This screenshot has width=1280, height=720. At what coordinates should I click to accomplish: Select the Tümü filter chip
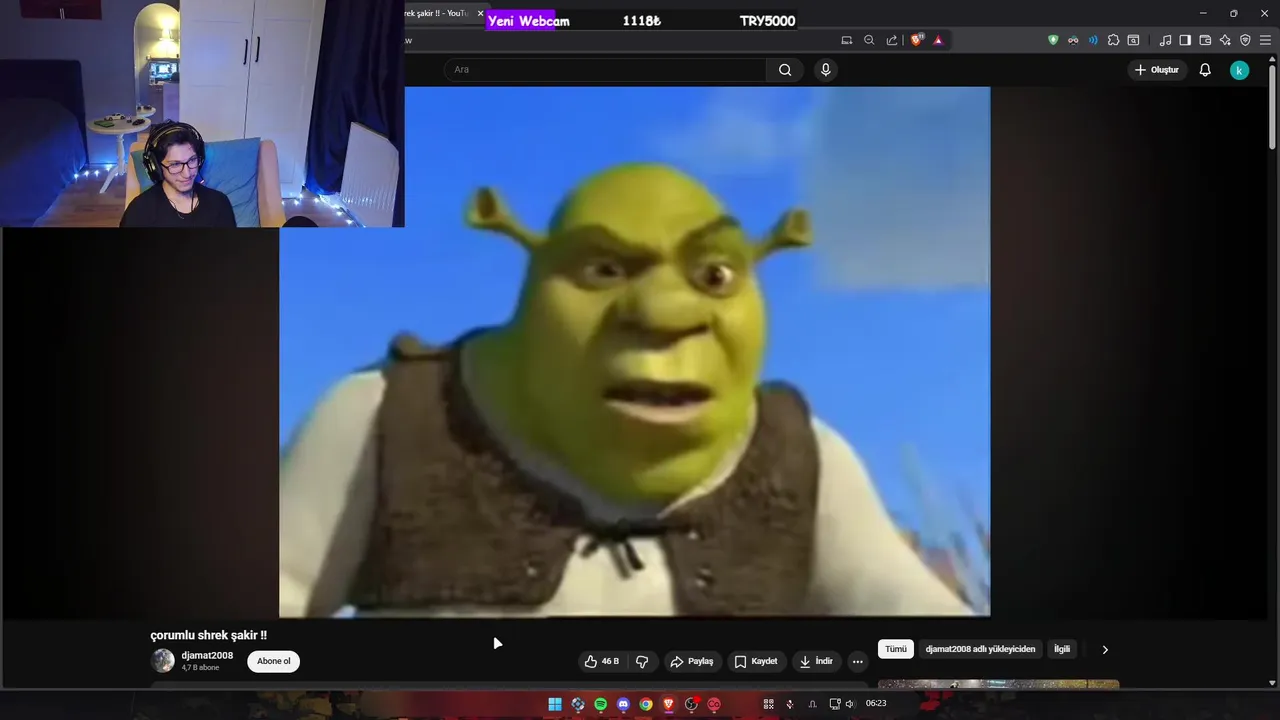click(896, 649)
